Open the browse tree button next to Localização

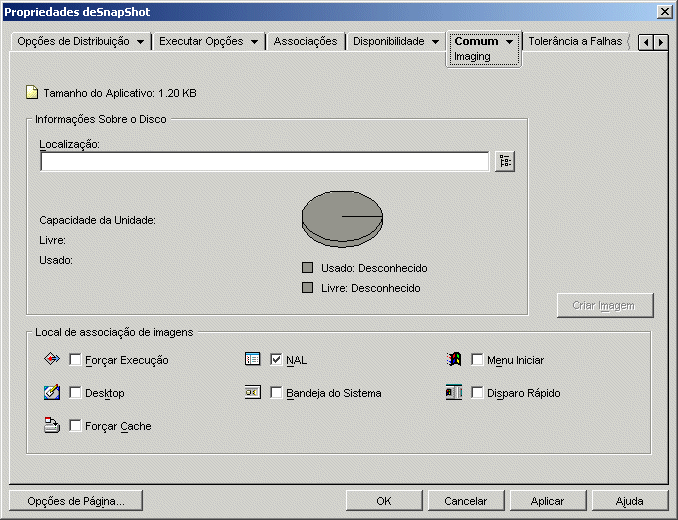[x=505, y=162]
